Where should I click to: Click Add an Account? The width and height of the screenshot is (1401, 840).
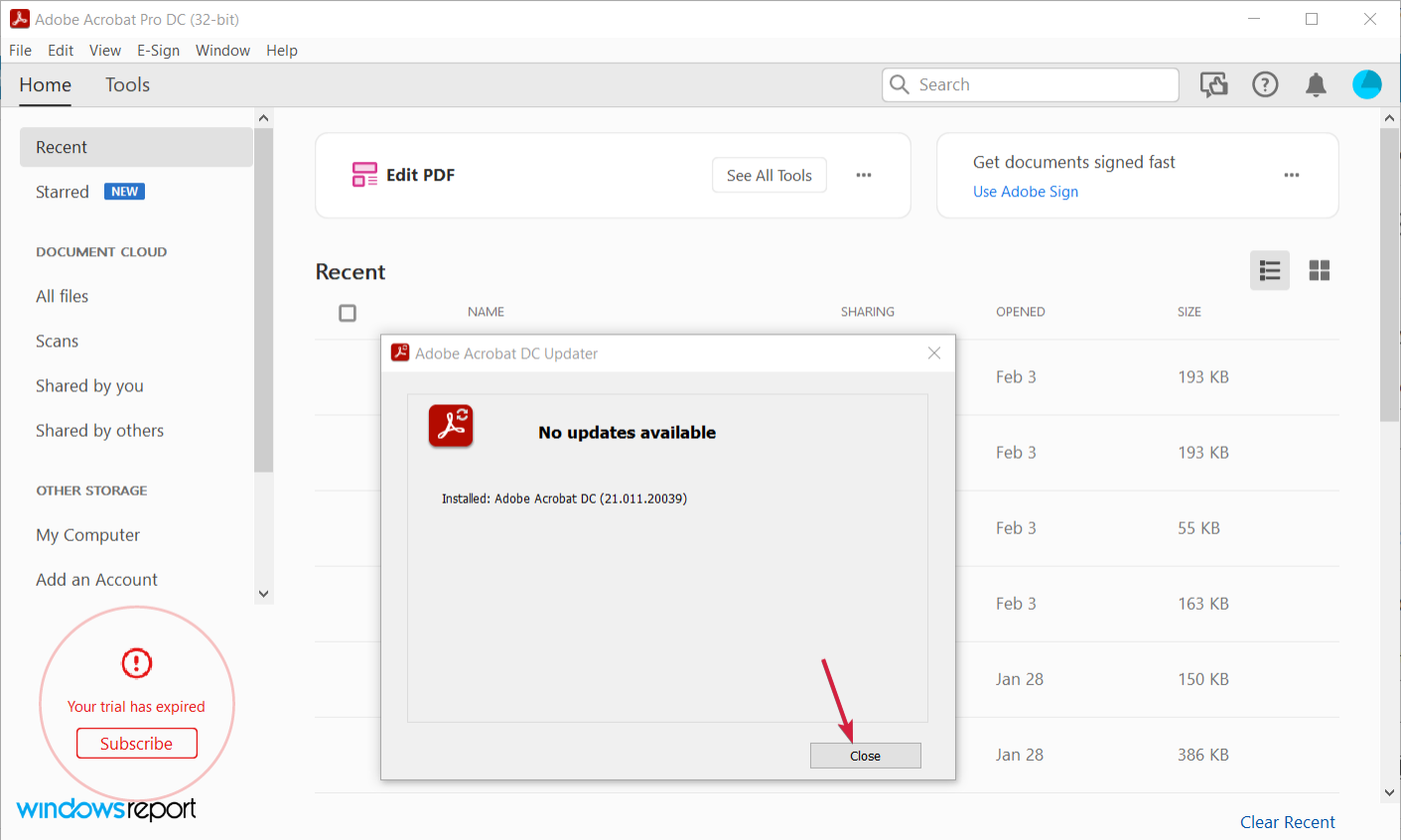pos(97,580)
